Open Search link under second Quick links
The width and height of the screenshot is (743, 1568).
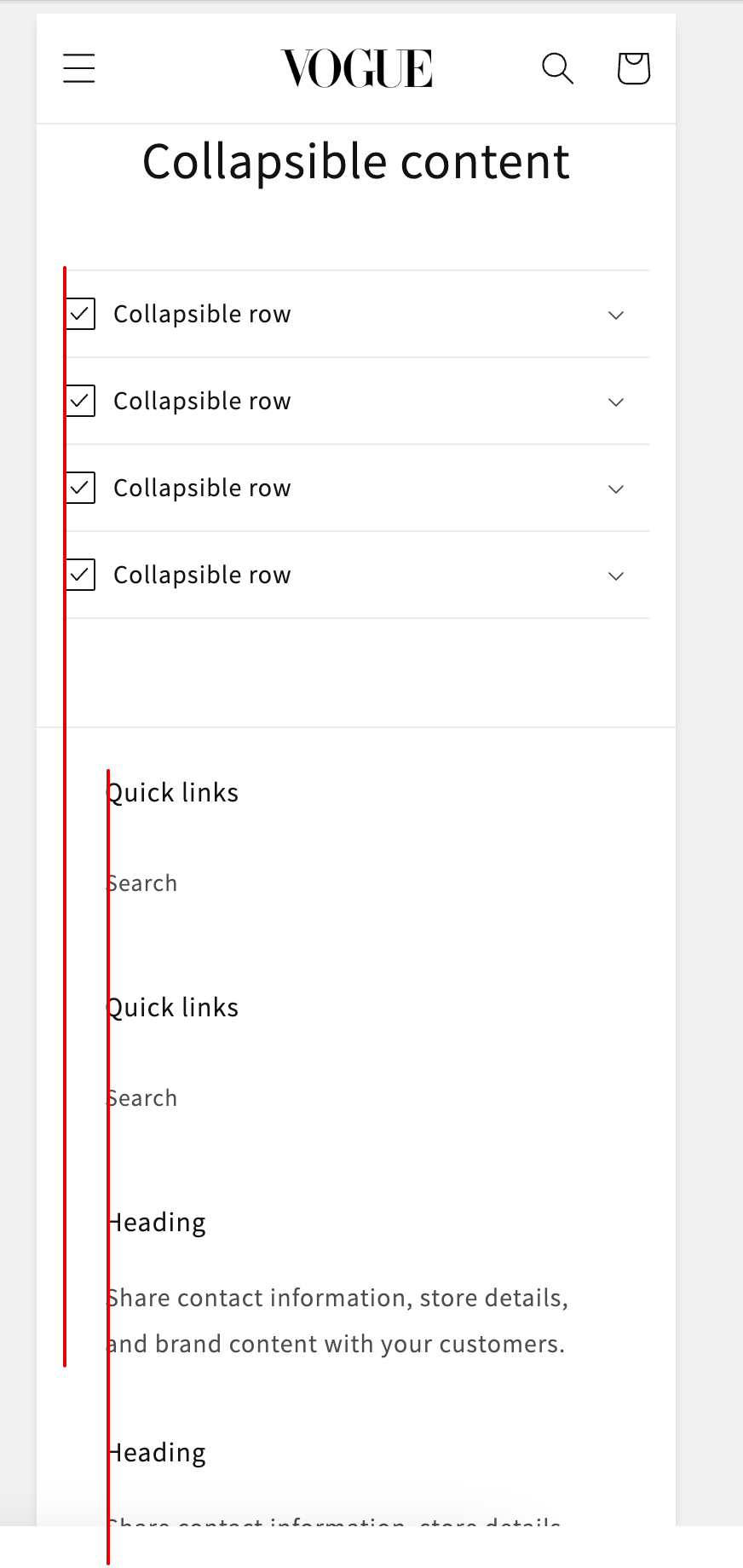coord(142,1098)
